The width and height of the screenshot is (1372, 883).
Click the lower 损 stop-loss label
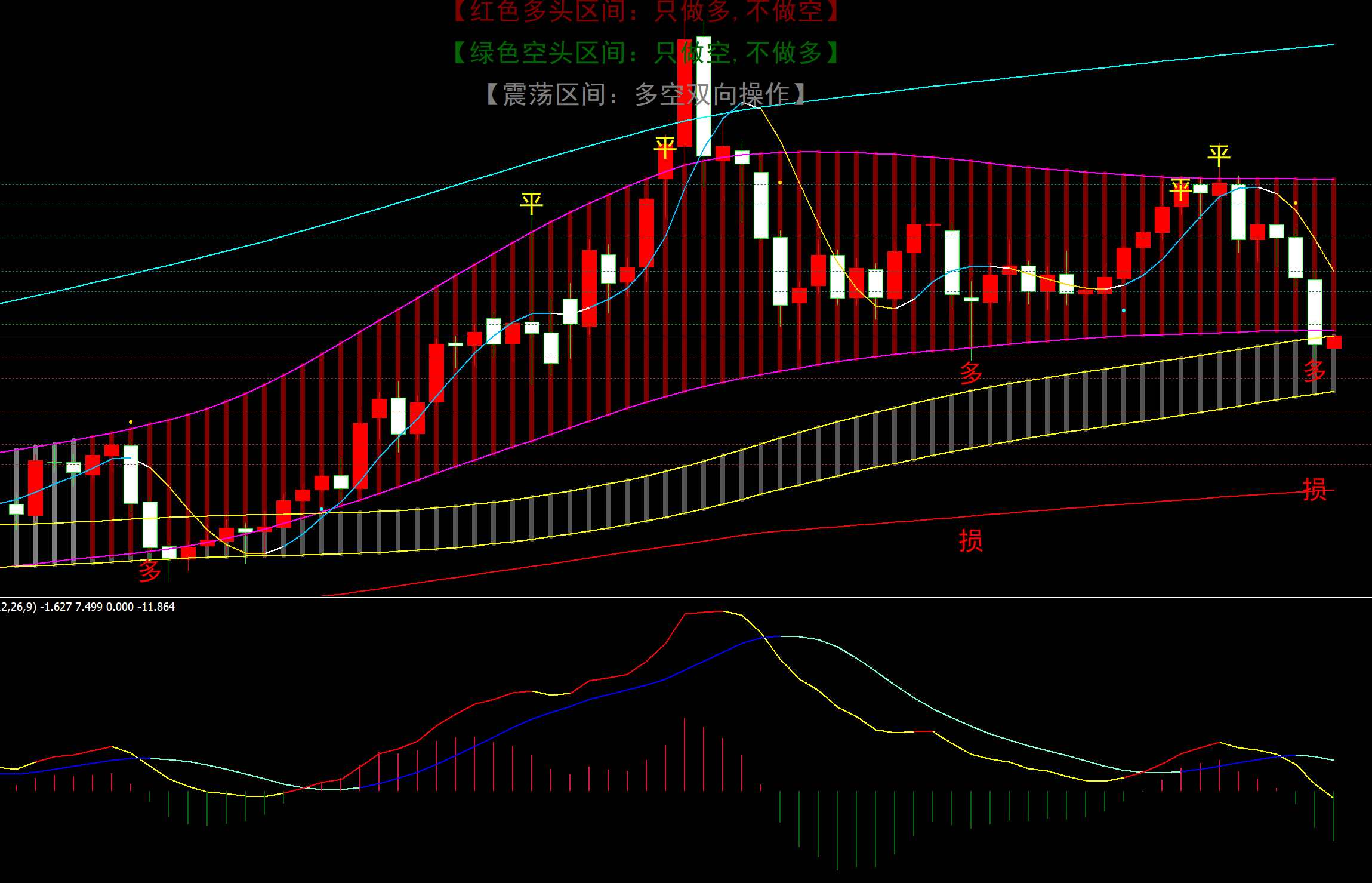pyautogui.click(x=970, y=540)
